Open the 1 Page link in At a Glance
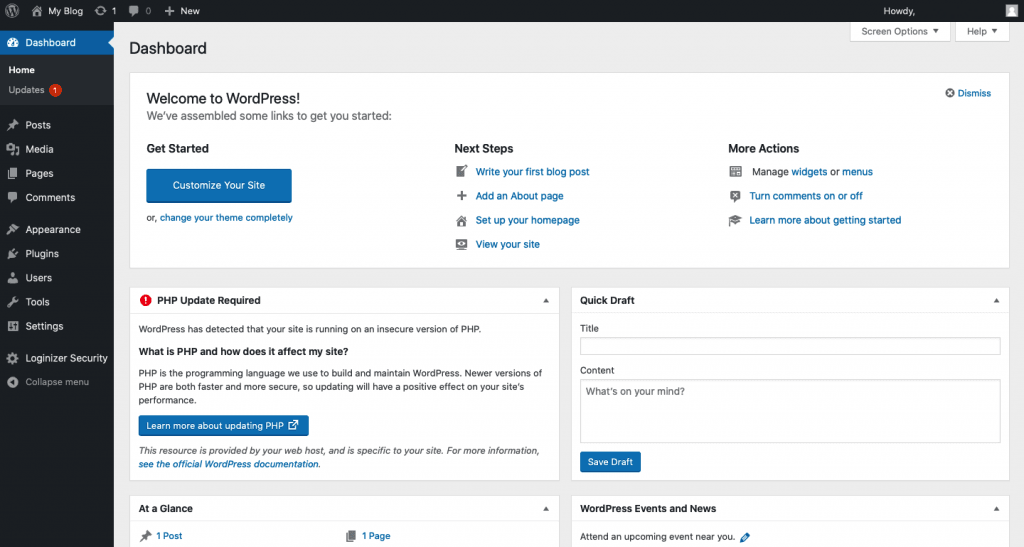Image resolution: width=1024 pixels, height=547 pixels. click(376, 536)
